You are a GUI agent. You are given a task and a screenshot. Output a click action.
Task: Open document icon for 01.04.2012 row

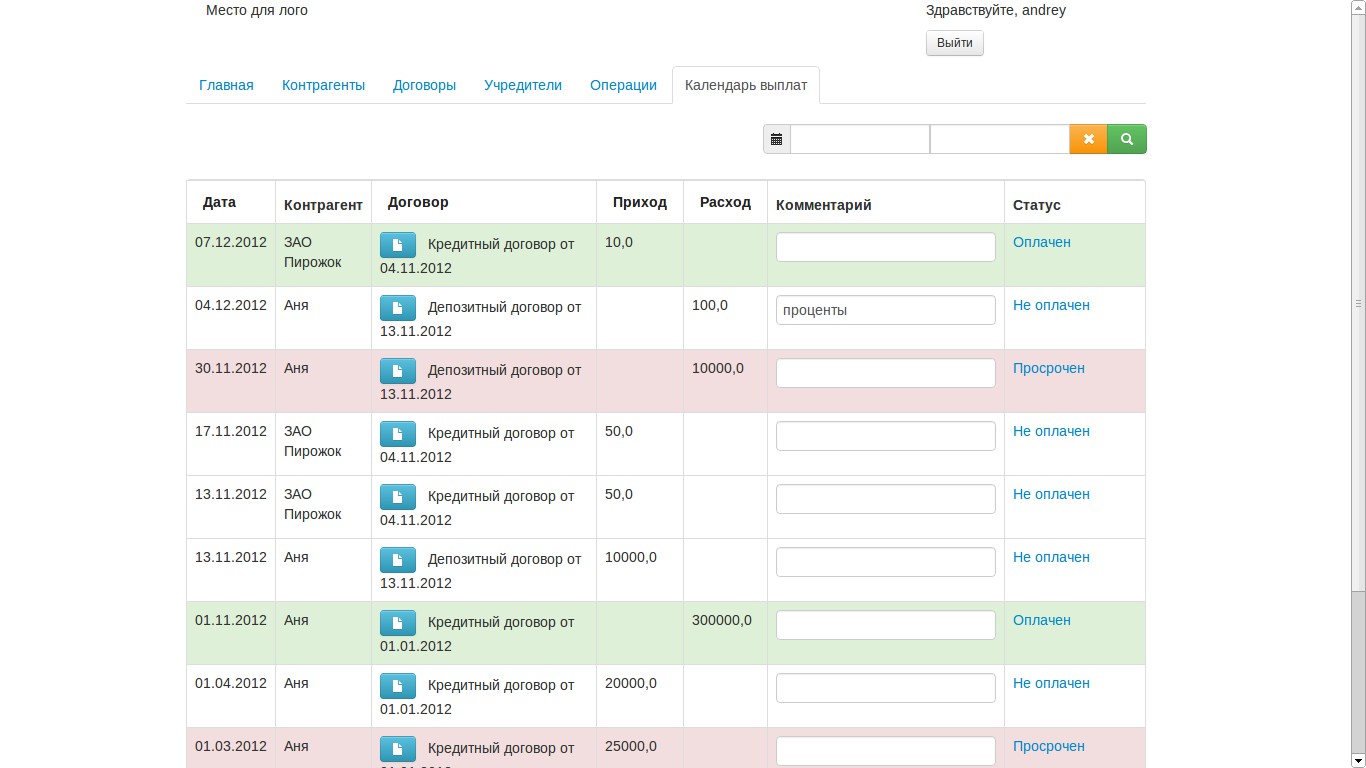coord(398,686)
